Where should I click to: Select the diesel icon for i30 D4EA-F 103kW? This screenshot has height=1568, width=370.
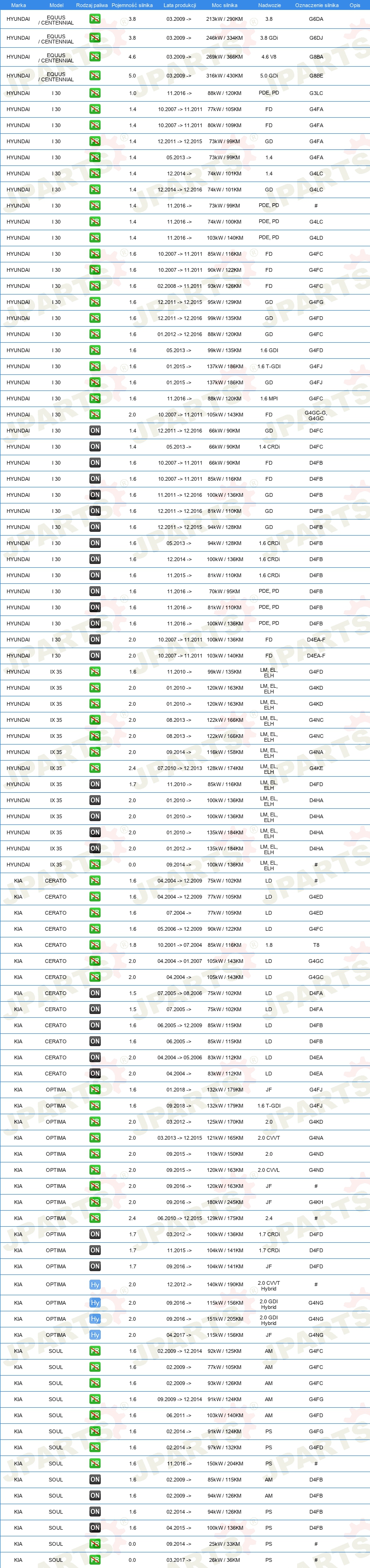point(95,656)
